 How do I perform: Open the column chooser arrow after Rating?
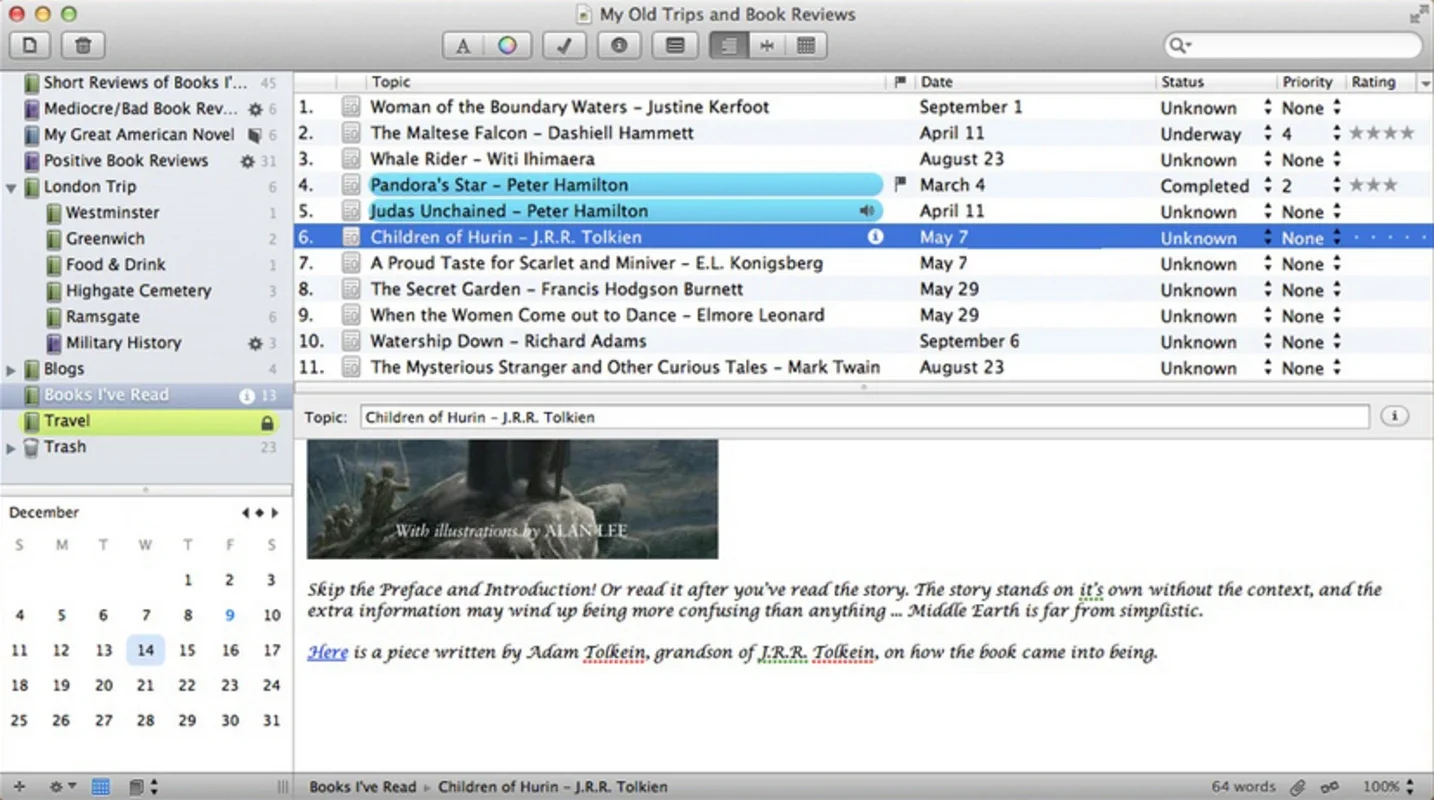pyautogui.click(x=1425, y=83)
